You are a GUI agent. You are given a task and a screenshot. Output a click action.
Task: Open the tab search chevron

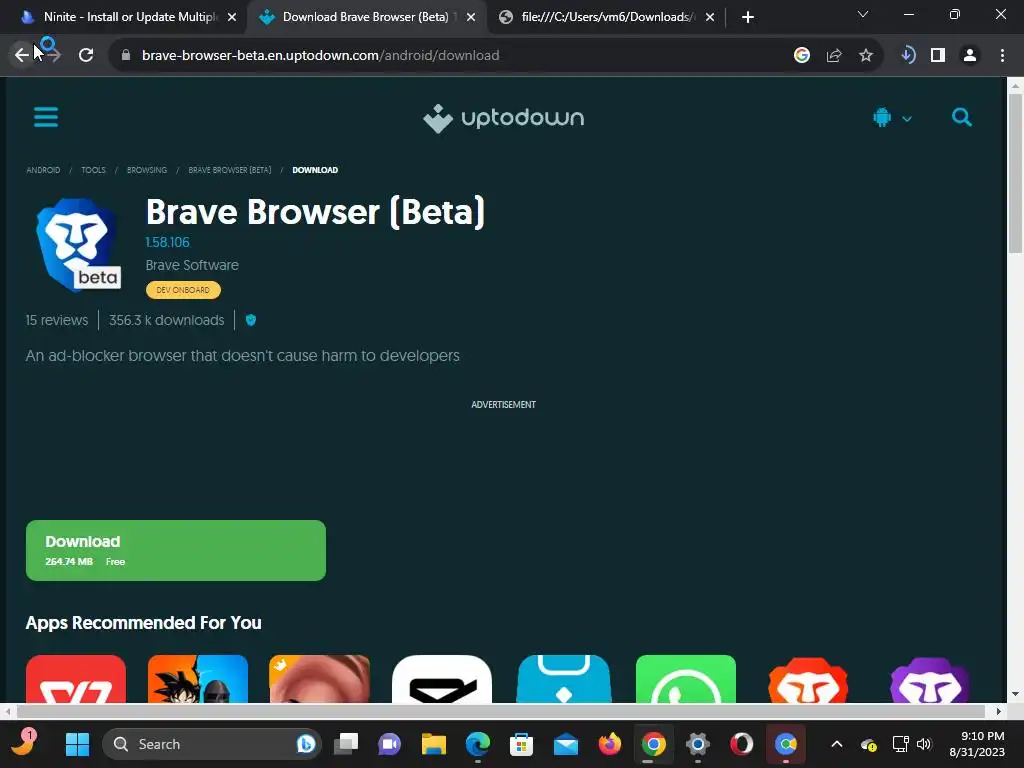tap(863, 14)
